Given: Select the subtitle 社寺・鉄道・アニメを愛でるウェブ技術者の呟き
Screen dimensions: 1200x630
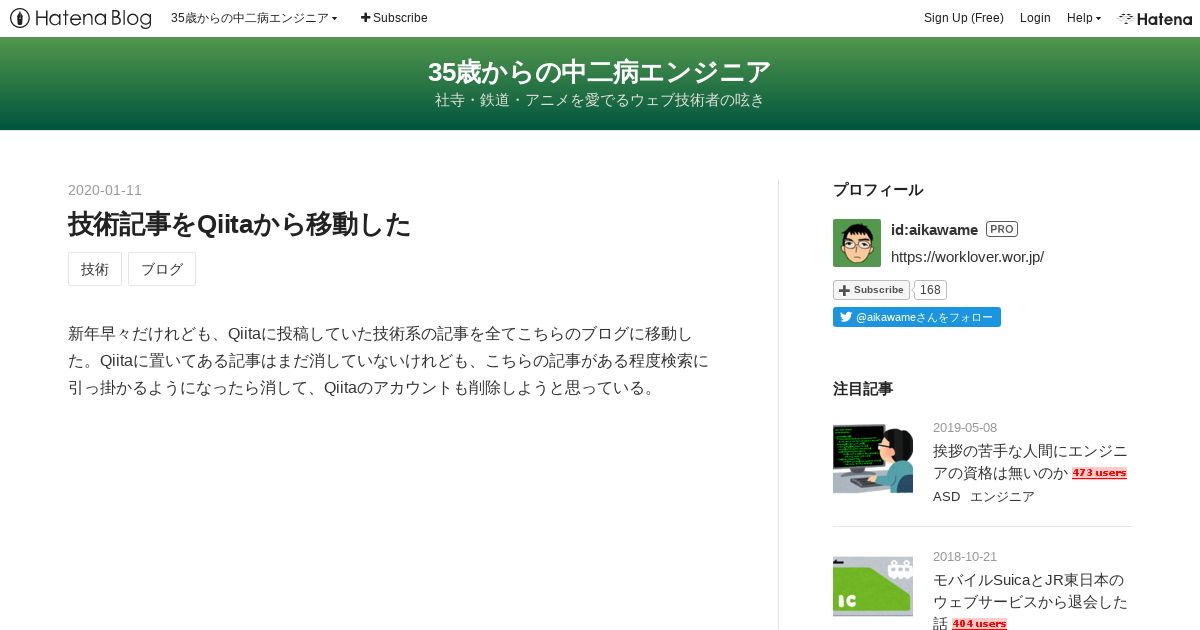Looking at the screenshot, I should click(599, 100).
